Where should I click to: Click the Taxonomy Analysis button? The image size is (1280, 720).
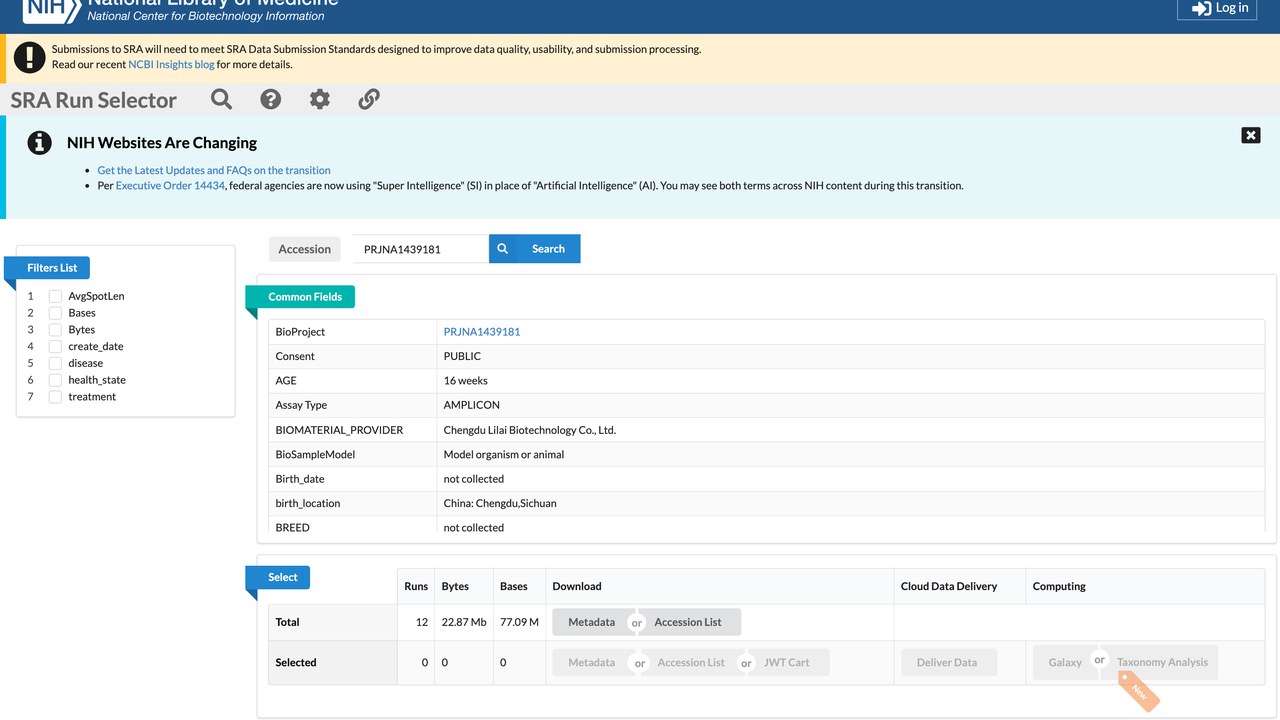[1162, 662]
